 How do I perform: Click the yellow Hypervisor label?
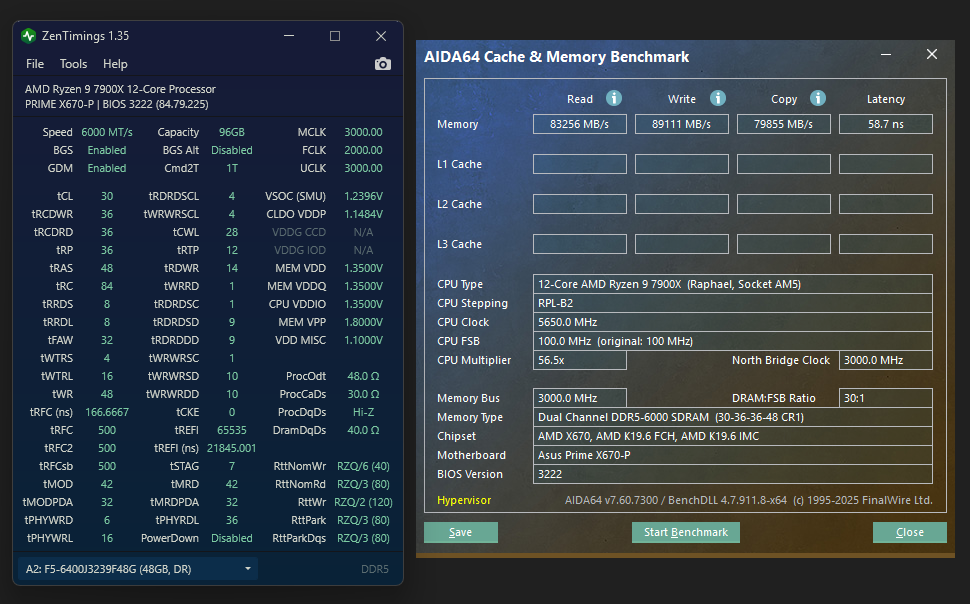click(464, 500)
